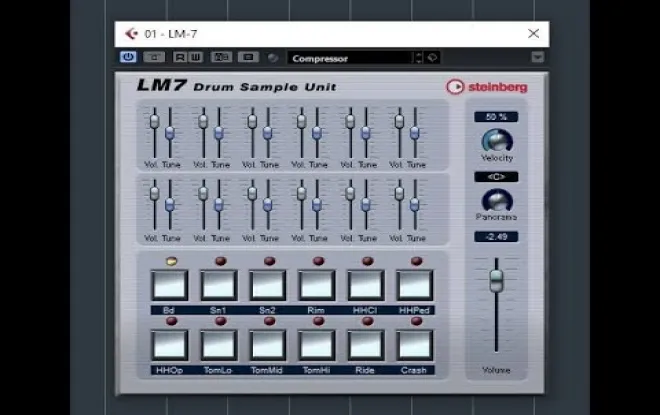Click the red LED above HHCl pad
Screen dimensions: 660x415
click(x=367, y=261)
